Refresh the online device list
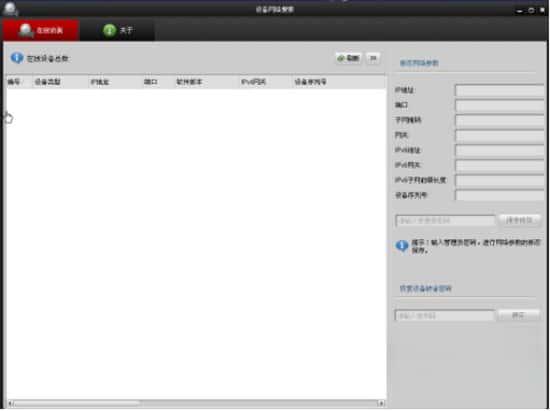550x411 pixels. pos(348,58)
